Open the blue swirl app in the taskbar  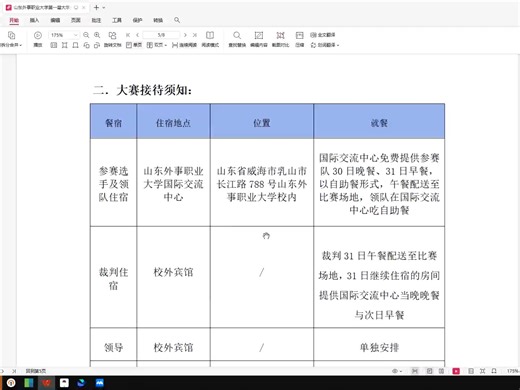click(82, 383)
